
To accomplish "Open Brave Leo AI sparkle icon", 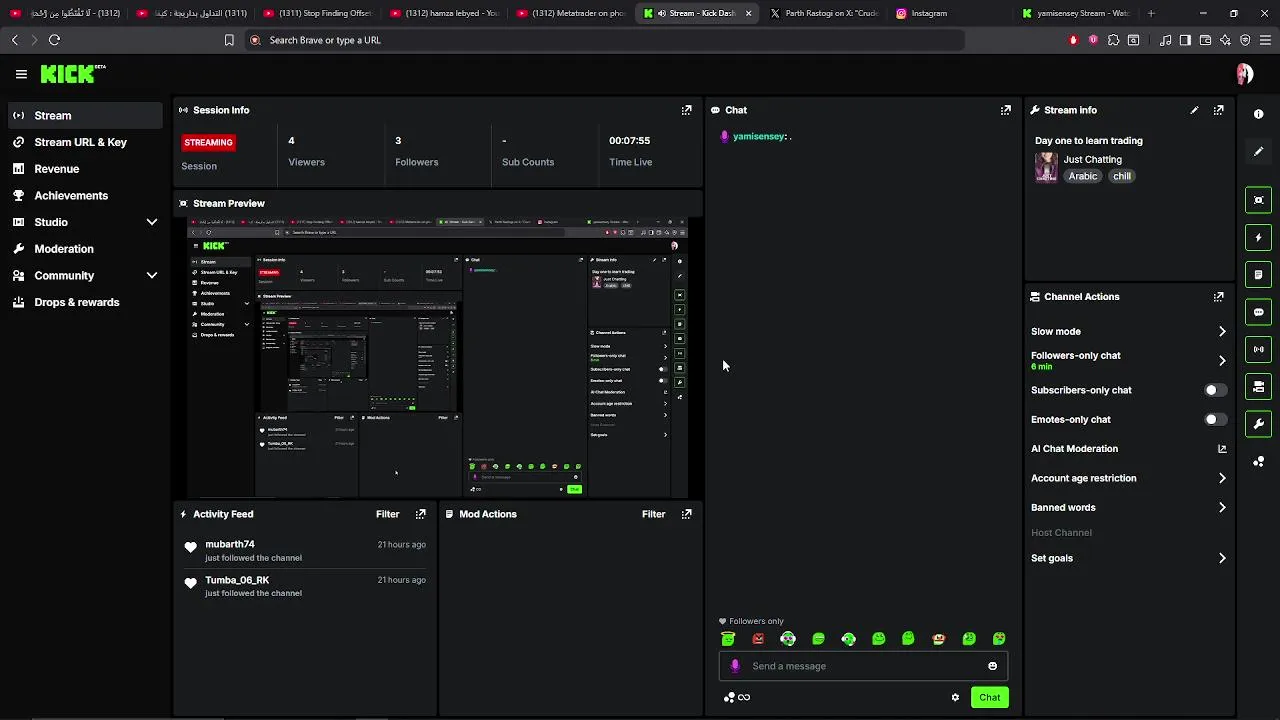I will click(x=1225, y=40).
